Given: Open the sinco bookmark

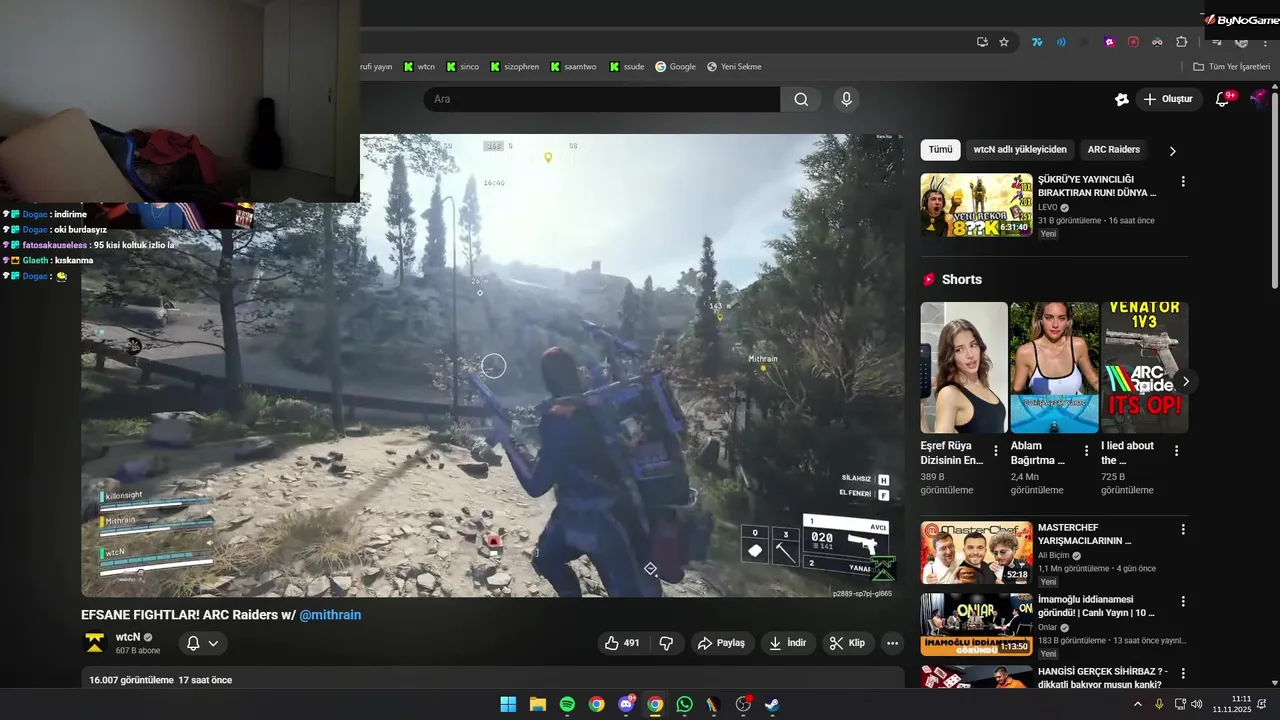Looking at the screenshot, I should coord(463,67).
